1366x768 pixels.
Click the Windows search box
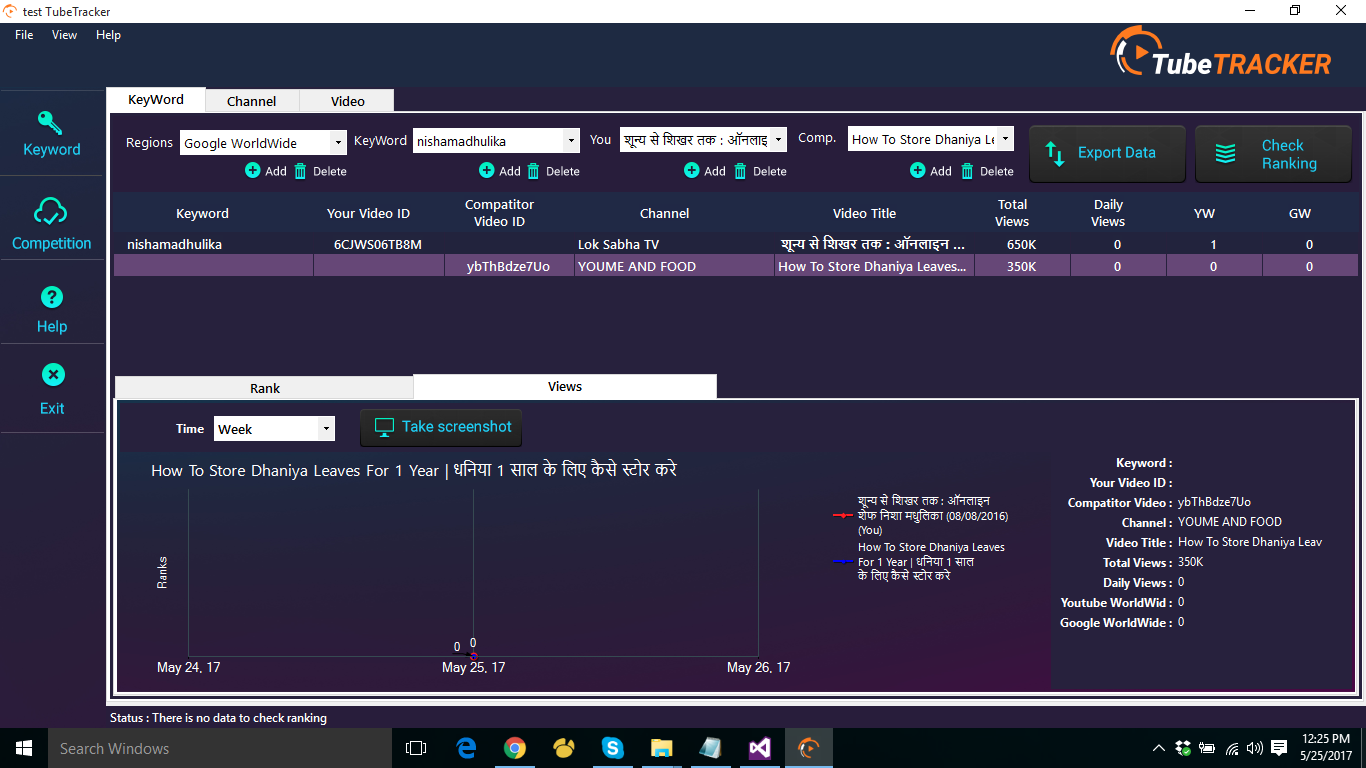click(x=220, y=748)
